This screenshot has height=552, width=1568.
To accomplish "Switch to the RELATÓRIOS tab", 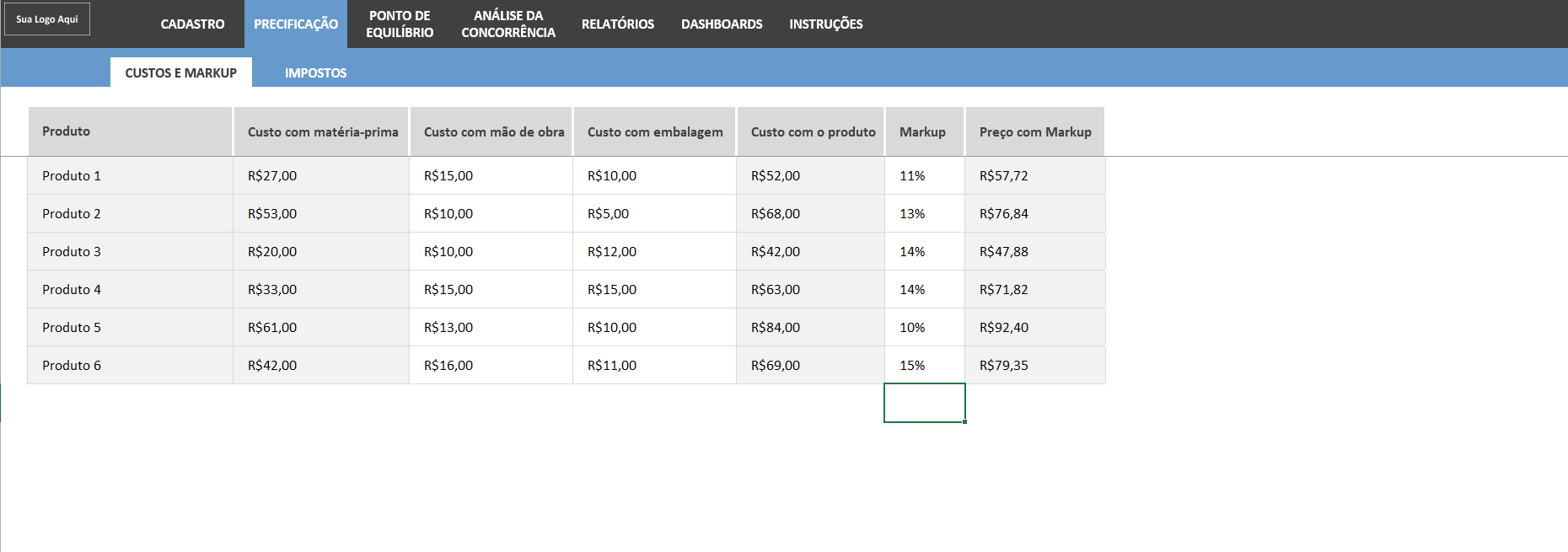I will [618, 24].
